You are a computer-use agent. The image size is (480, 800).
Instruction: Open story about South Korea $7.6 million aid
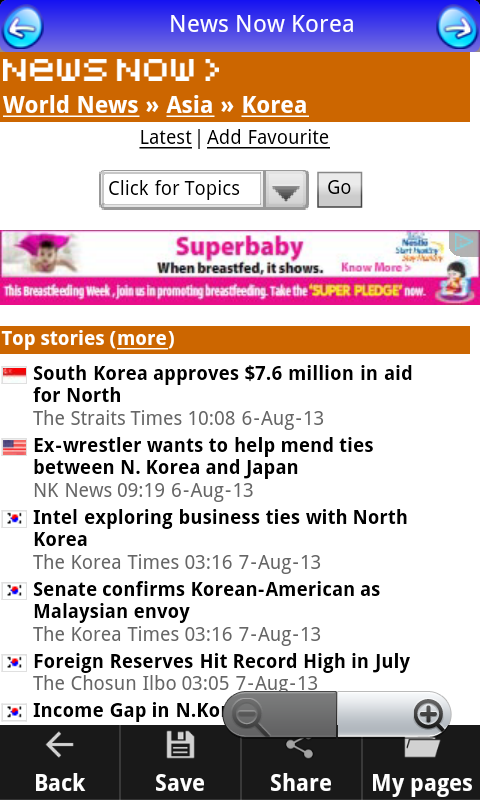(x=222, y=384)
